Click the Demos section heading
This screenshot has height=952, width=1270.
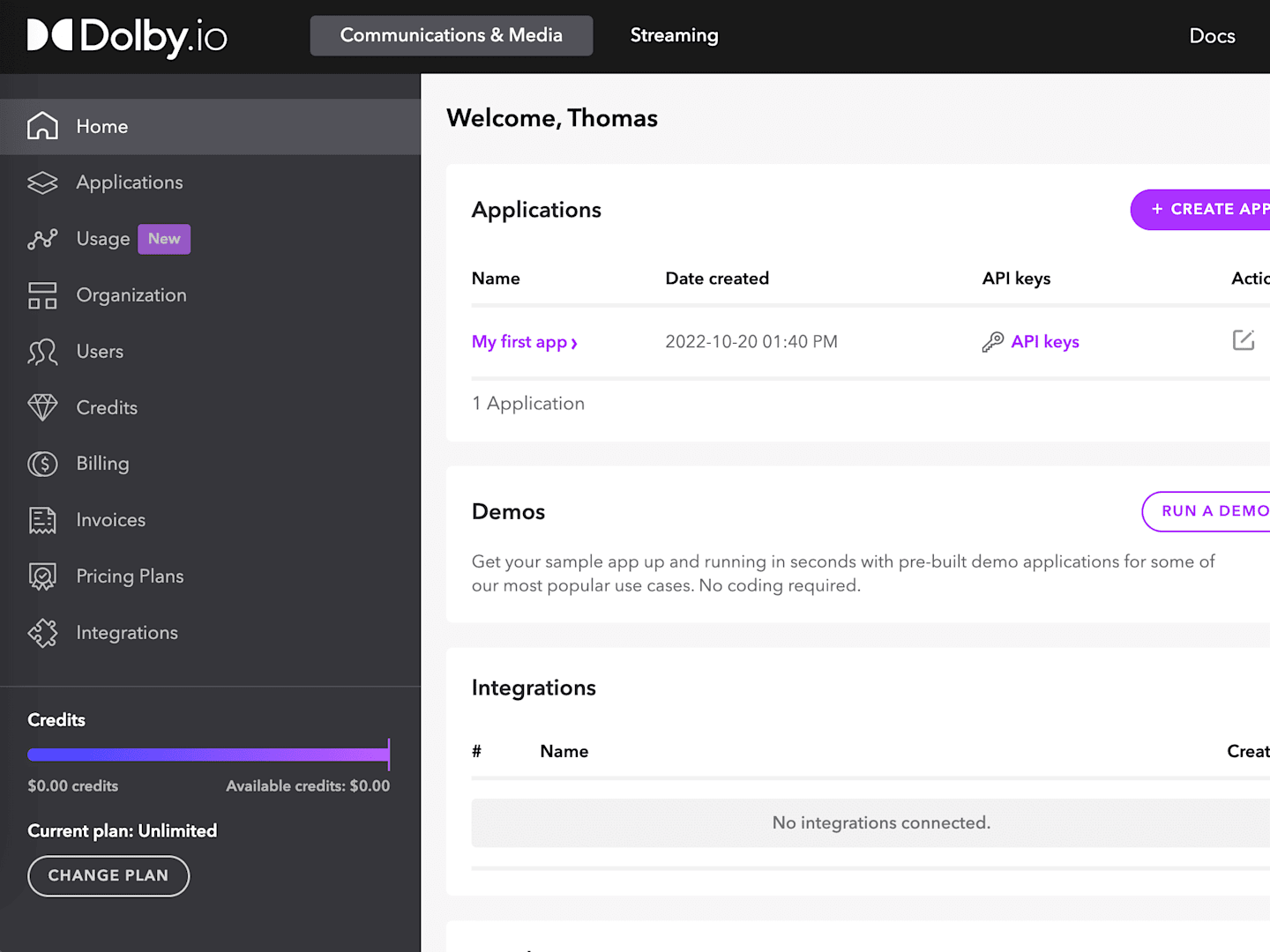coord(509,512)
